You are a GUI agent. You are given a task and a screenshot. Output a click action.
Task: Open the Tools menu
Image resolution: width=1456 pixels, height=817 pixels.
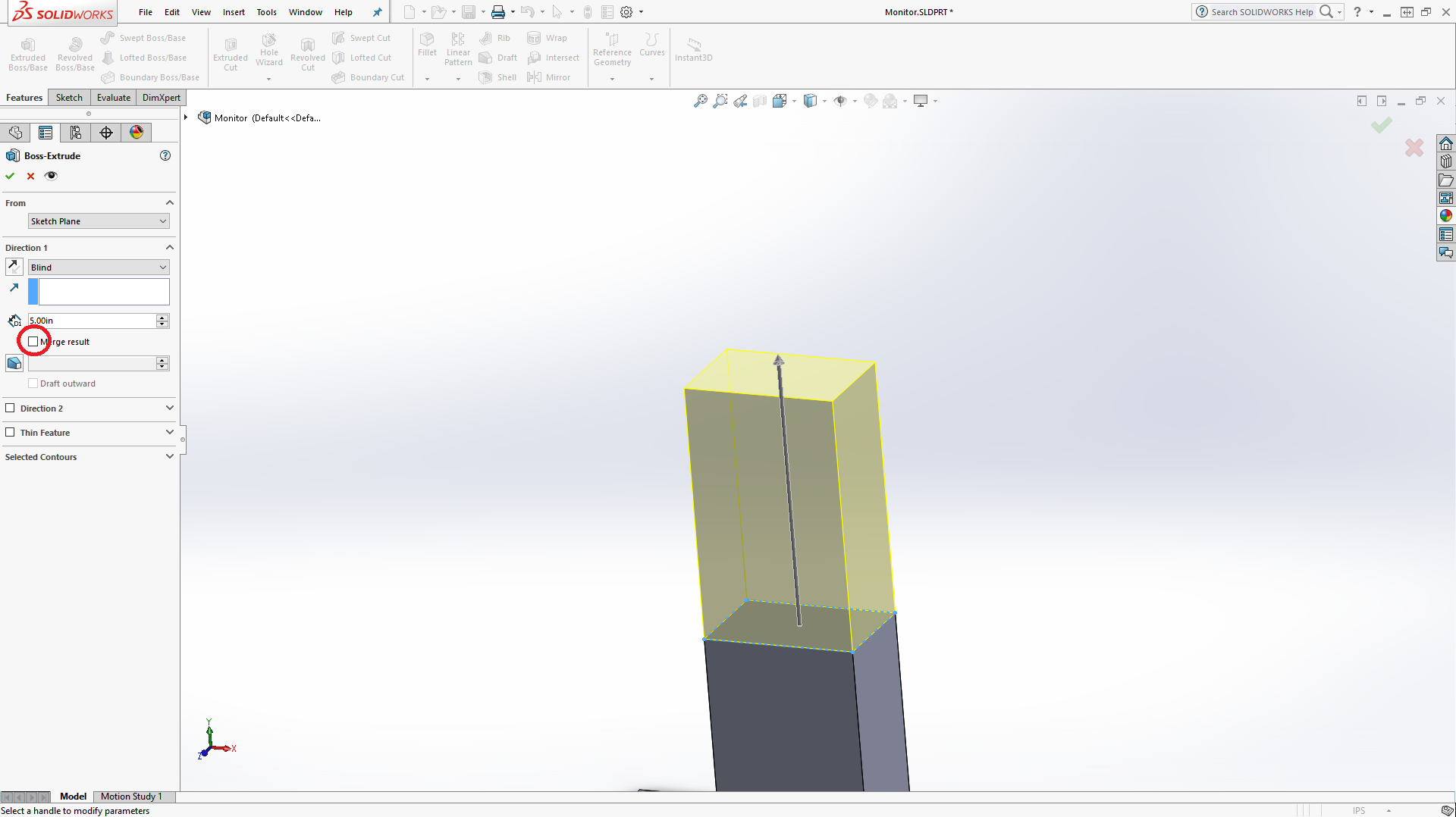[x=266, y=12]
